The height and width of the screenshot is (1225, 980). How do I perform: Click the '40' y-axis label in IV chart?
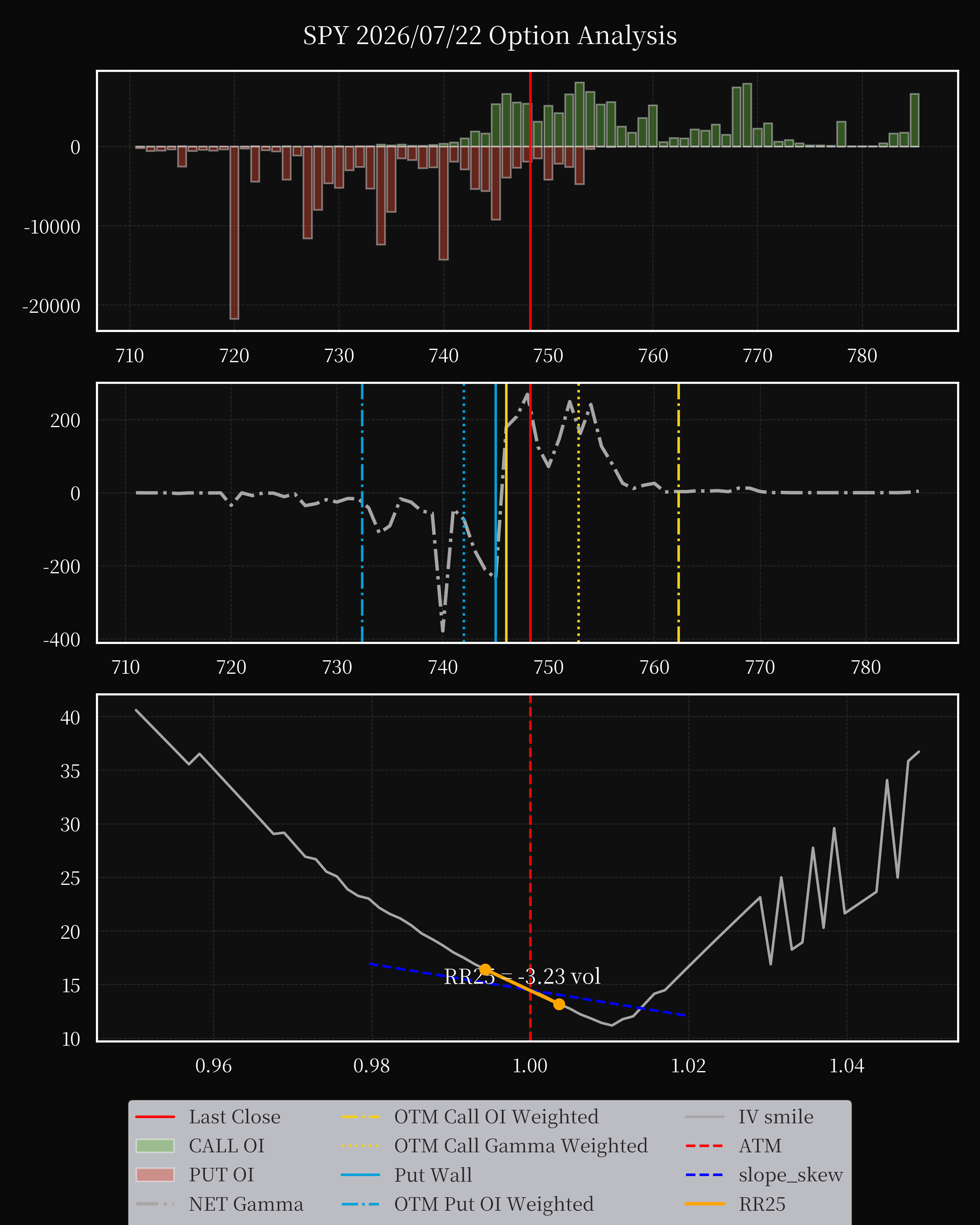[71, 718]
